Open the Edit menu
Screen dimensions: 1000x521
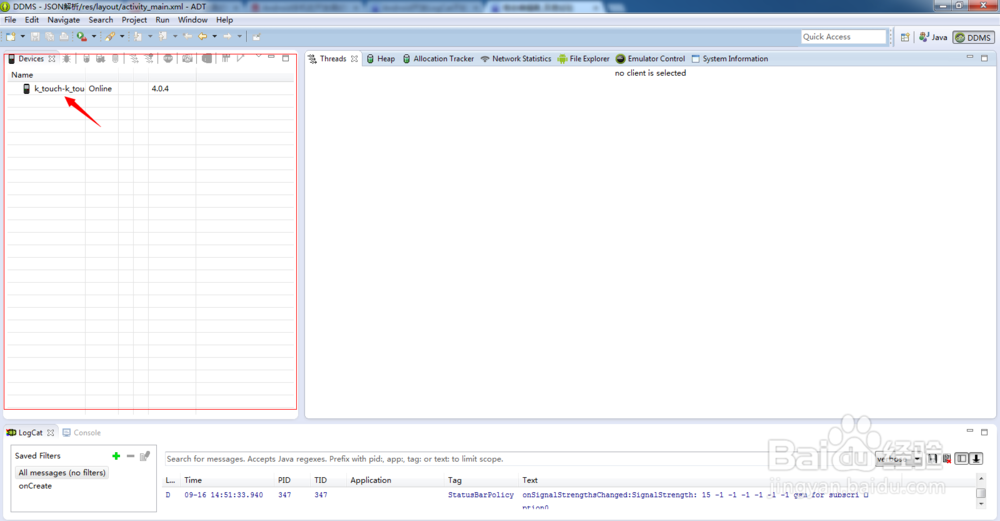pos(32,20)
